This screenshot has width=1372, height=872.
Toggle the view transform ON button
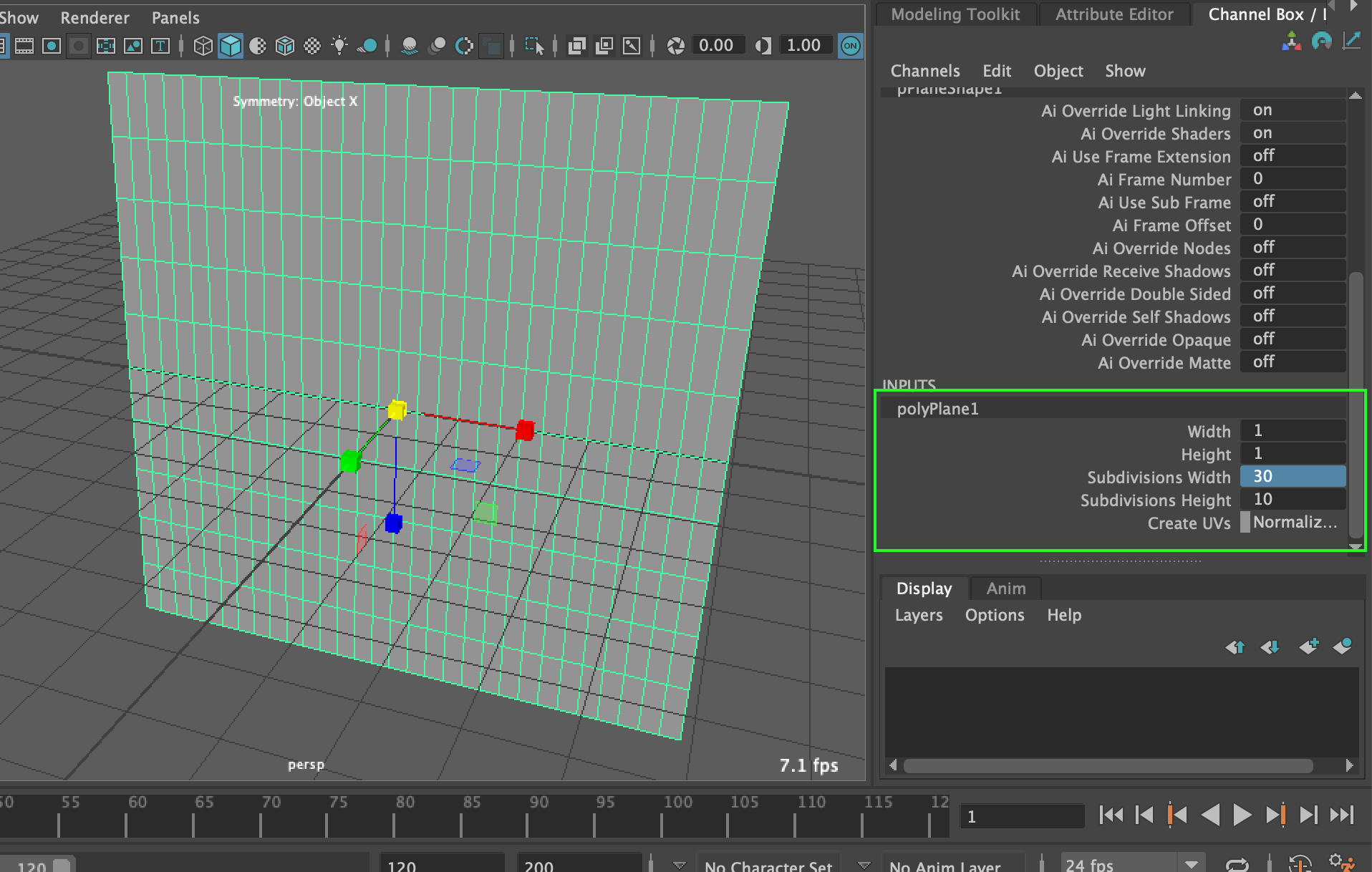[x=851, y=47]
